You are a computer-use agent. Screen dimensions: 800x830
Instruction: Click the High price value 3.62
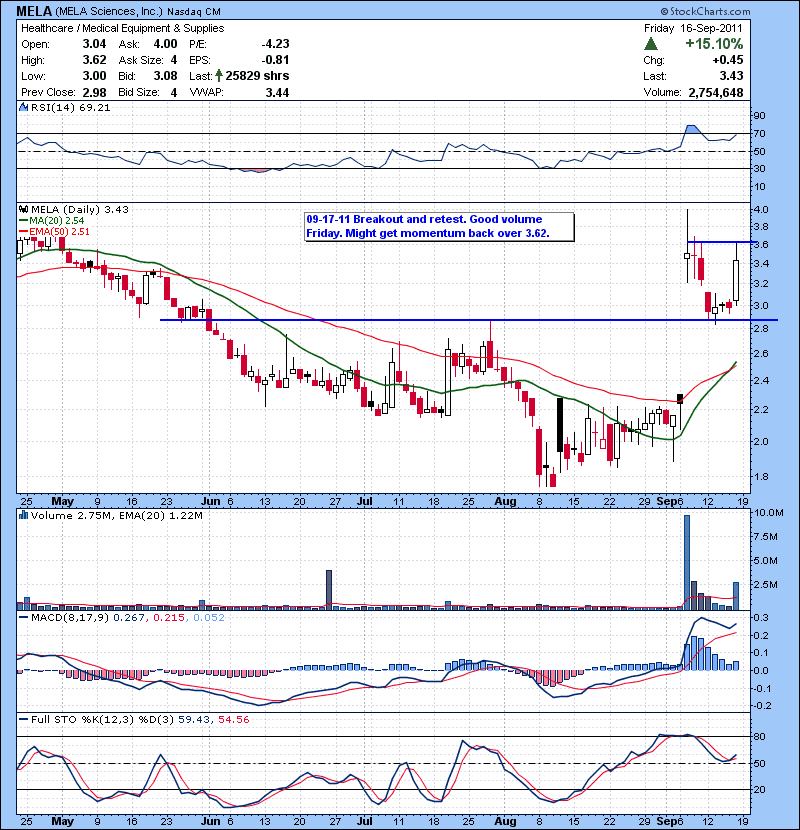click(x=94, y=60)
